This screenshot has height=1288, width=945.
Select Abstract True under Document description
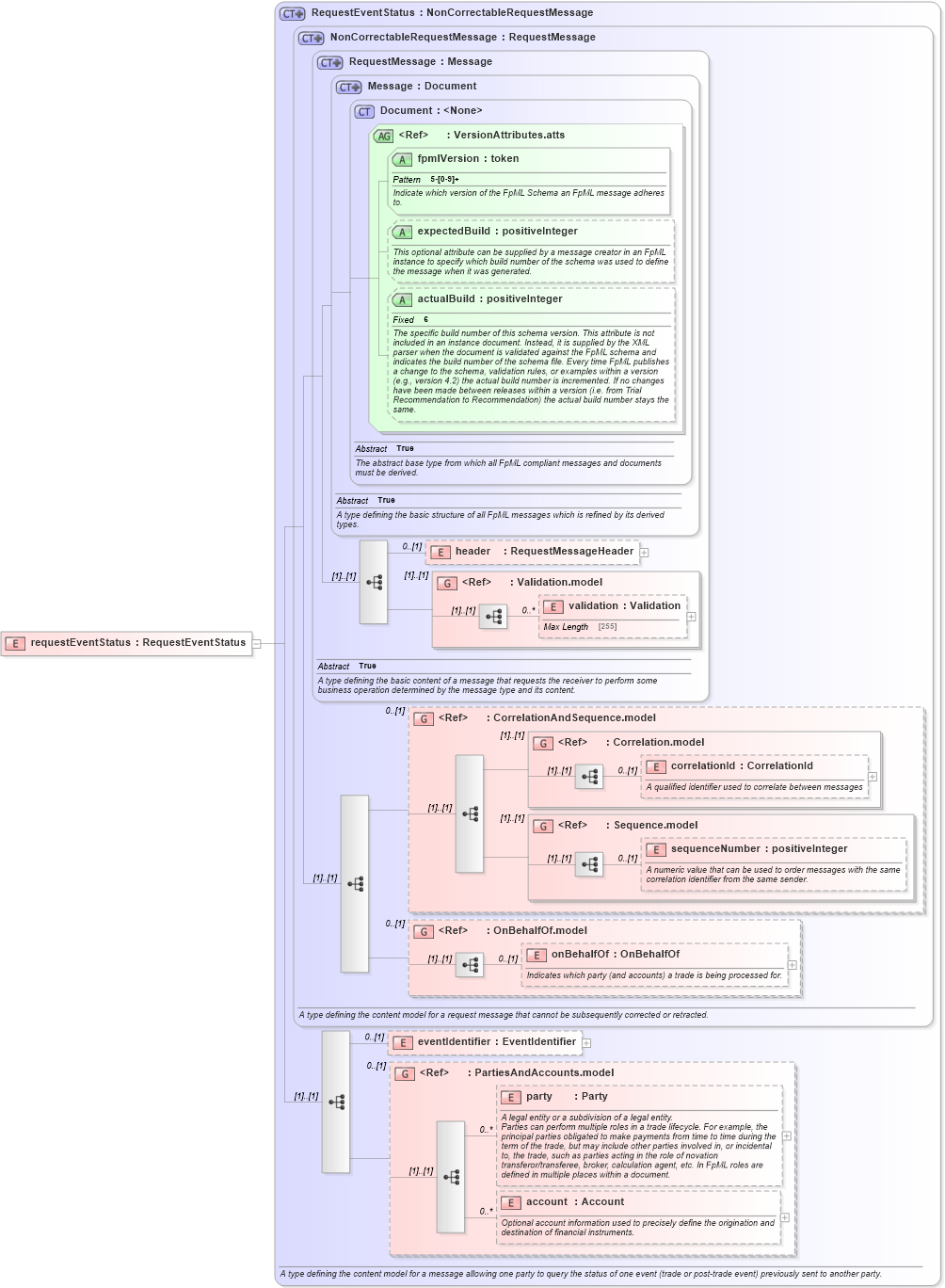(x=384, y=449)
